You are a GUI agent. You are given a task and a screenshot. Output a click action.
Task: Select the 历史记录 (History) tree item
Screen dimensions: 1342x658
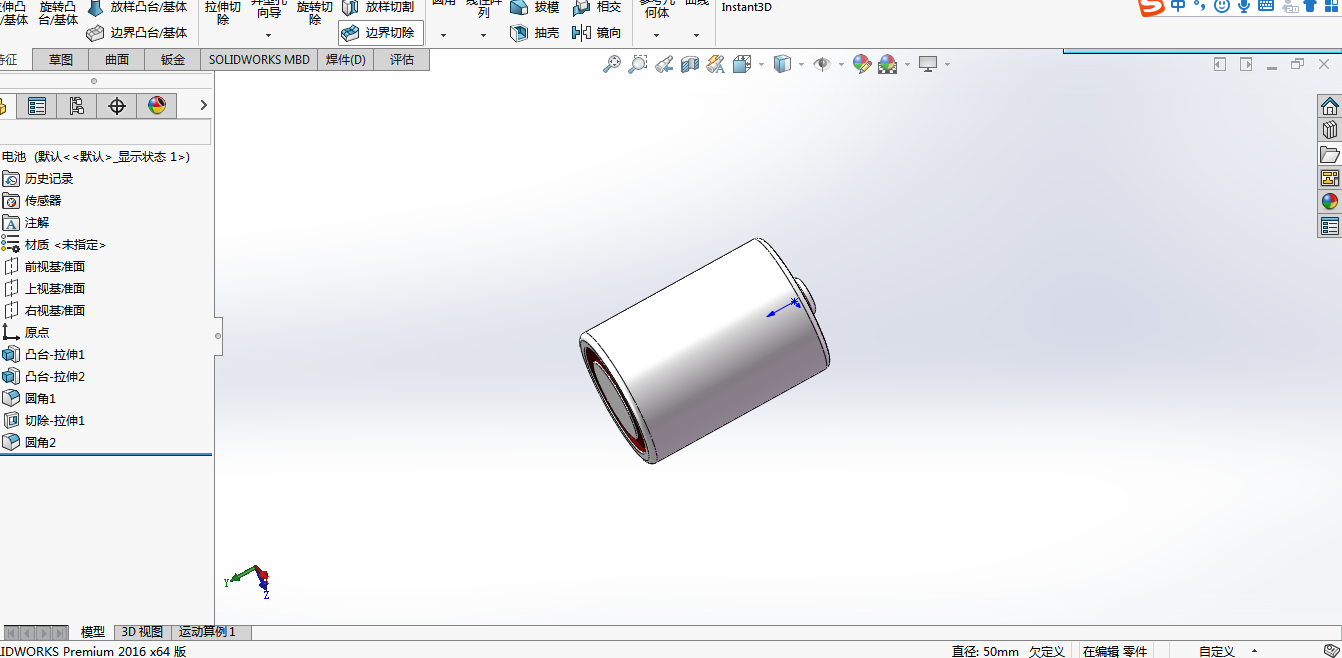pyautogui.click(x=38, y=179)
